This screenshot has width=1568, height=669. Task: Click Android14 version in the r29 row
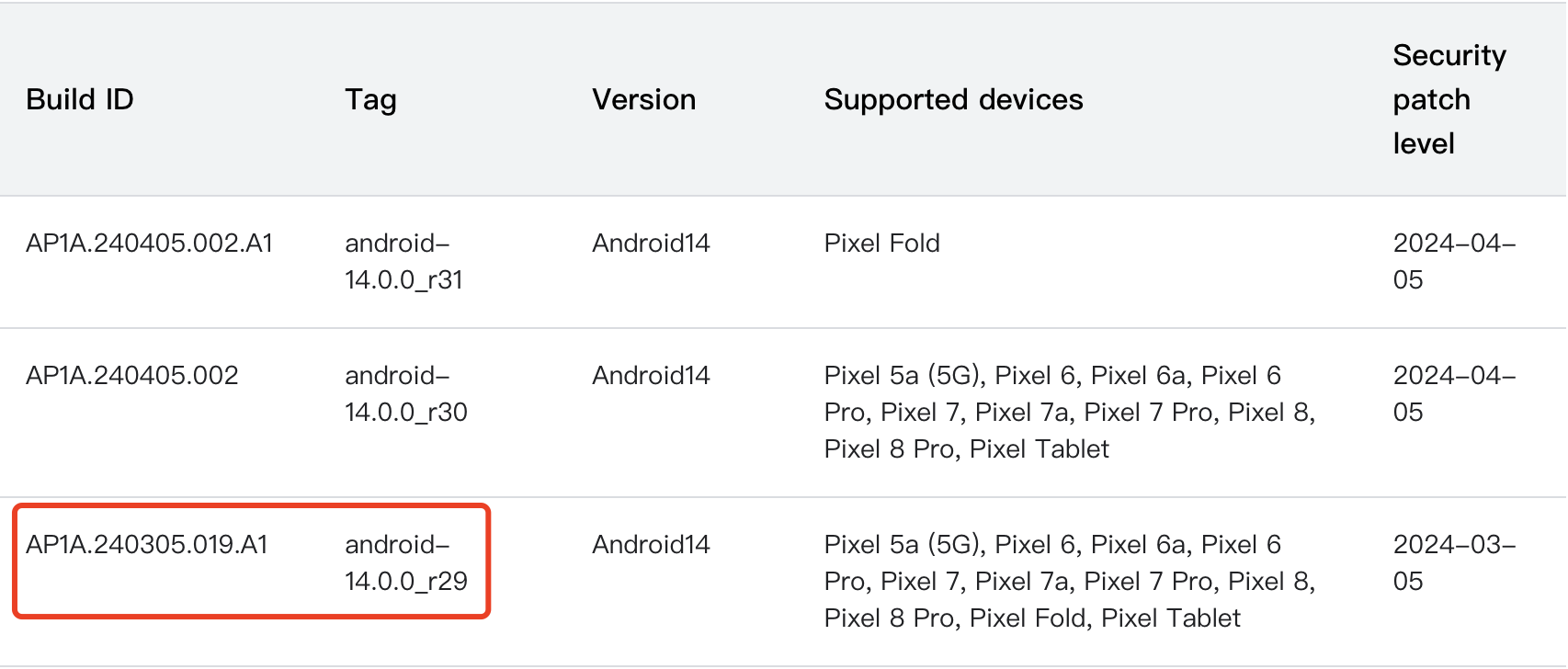tap(651, 545)
